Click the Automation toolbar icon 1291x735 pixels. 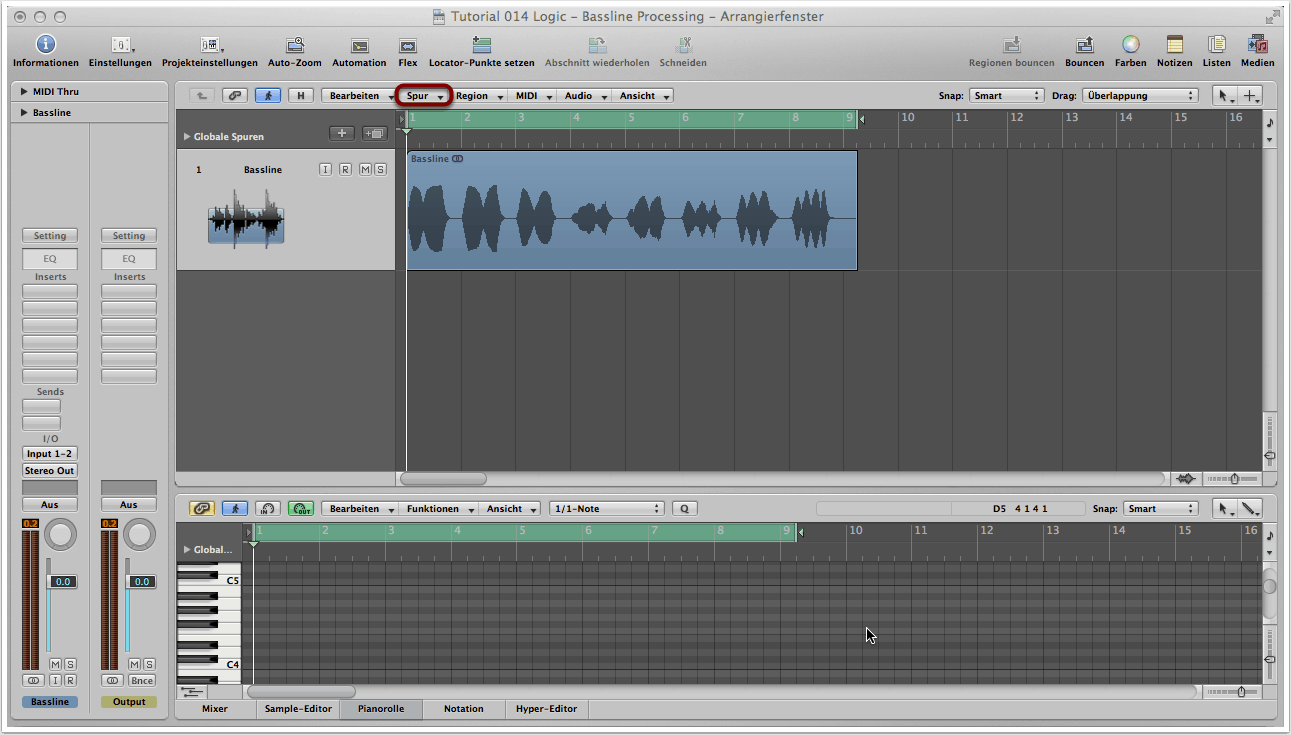point(359,45)
